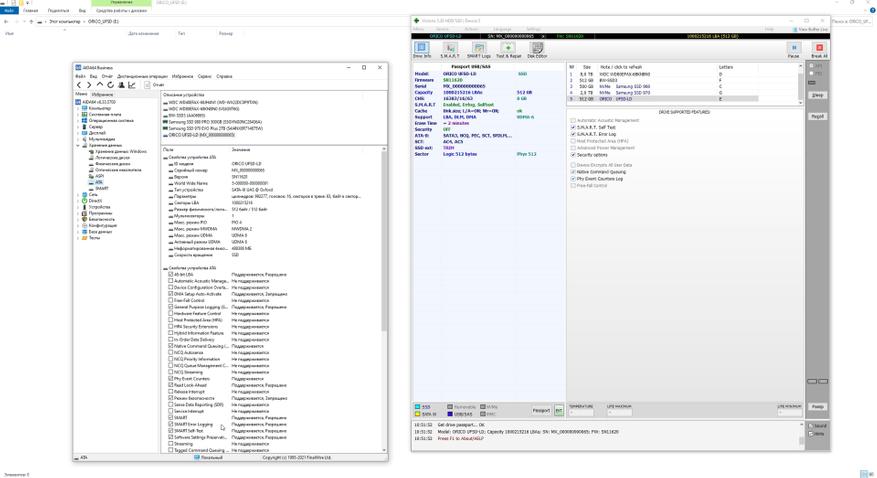Open the Сервис menu in AIDA64
877x478 pixels.
[204, 76]
